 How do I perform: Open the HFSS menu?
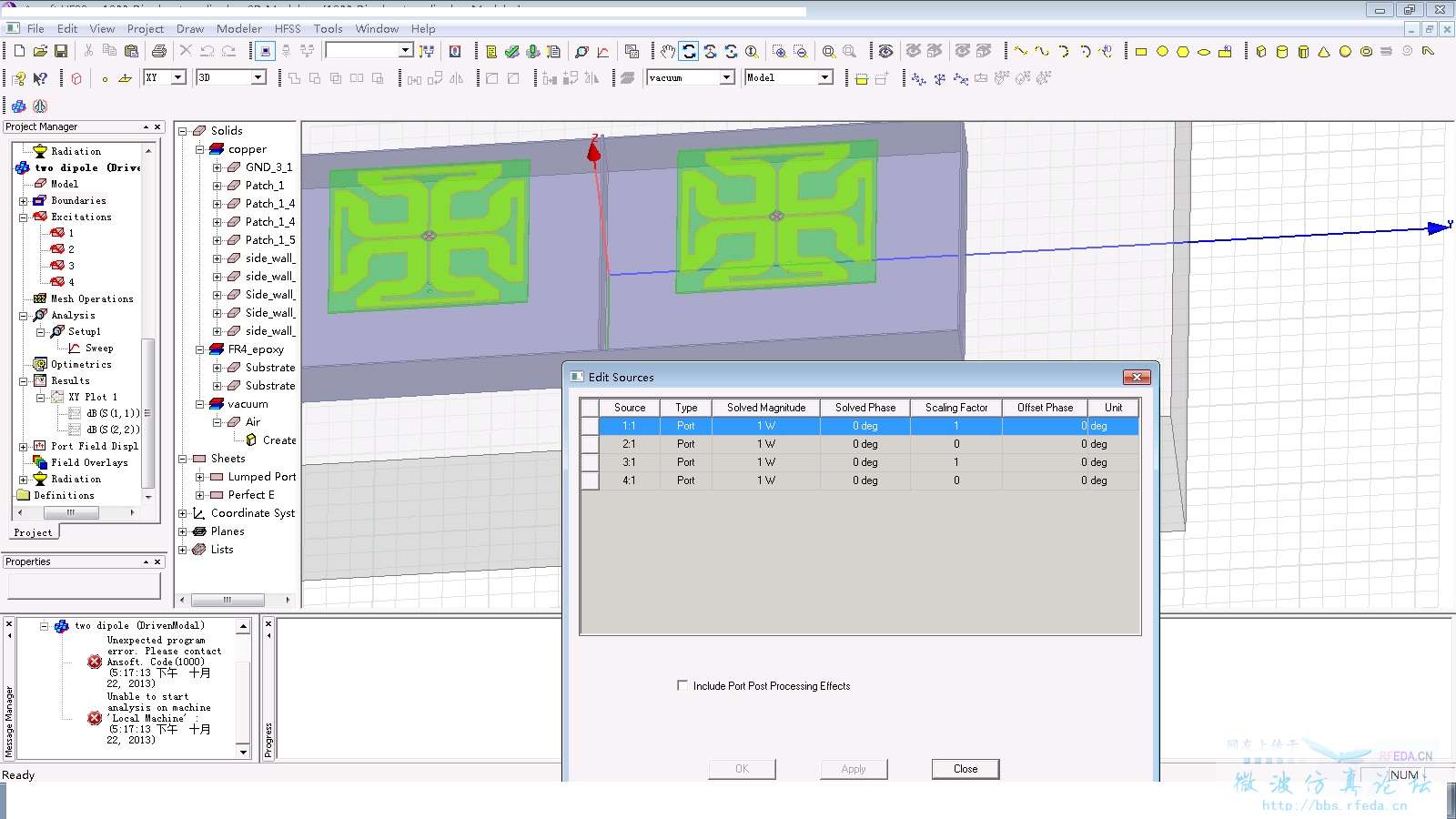click(x=287, y=28)
